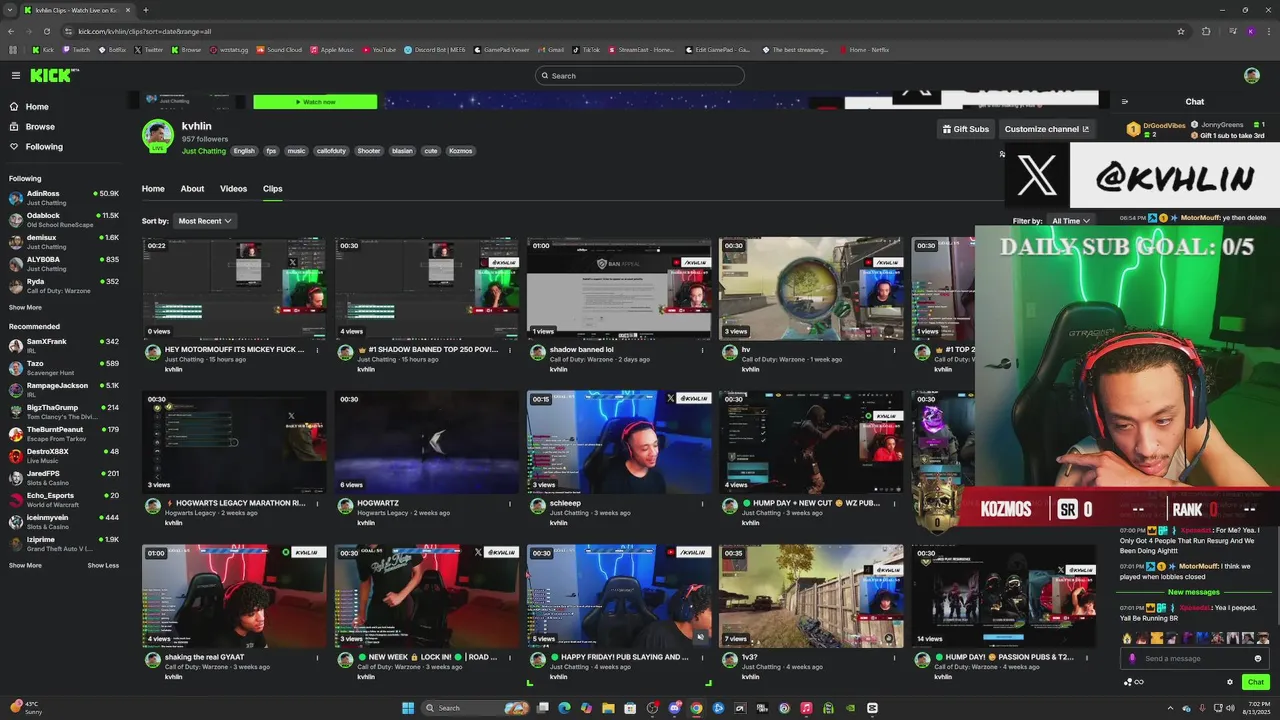This screenshot has width=1280, height=720.
Task: Click the green Watch now button
Action: [x=315, y=102]
